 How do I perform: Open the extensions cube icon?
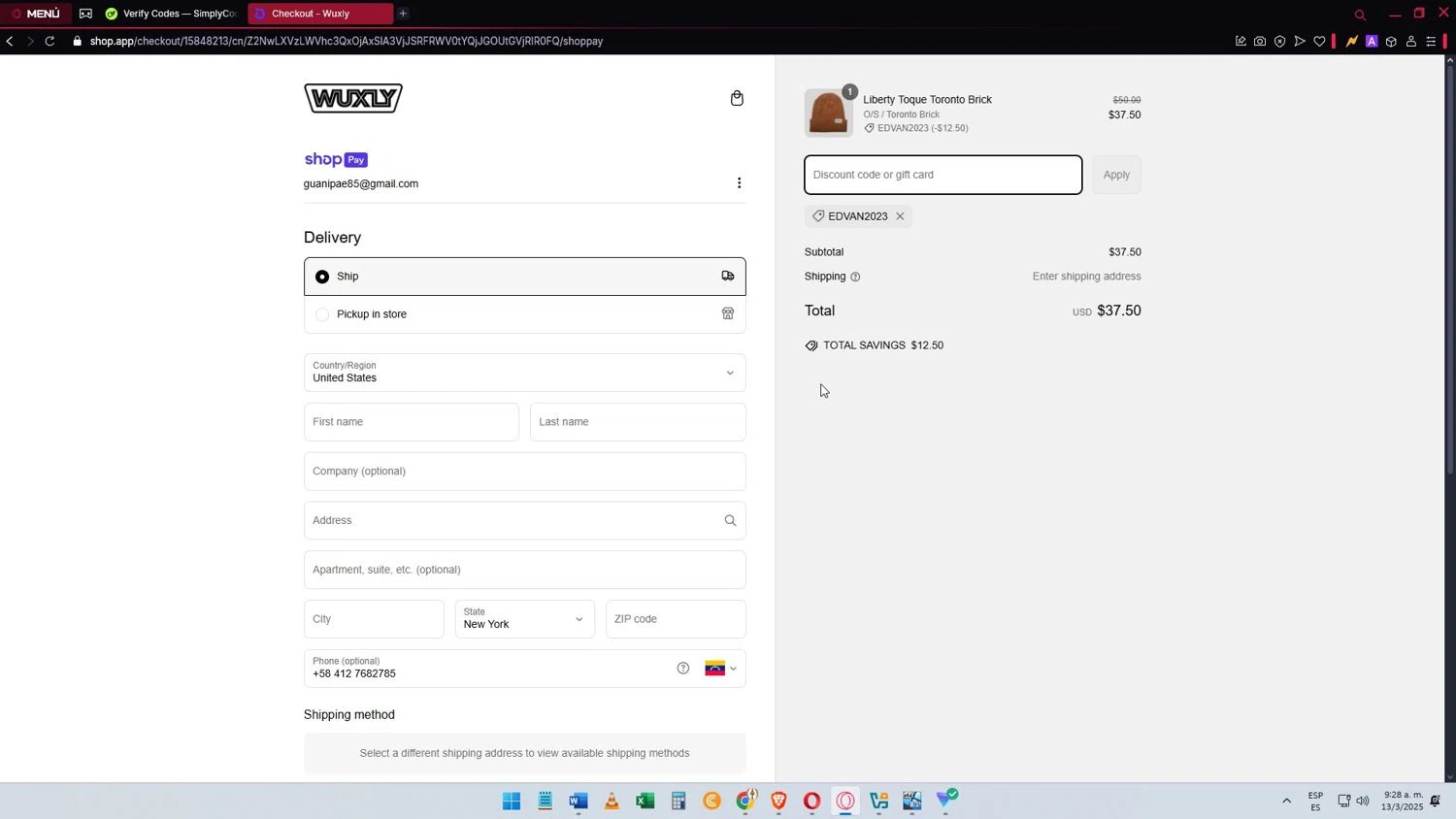tap(1391, 42)
